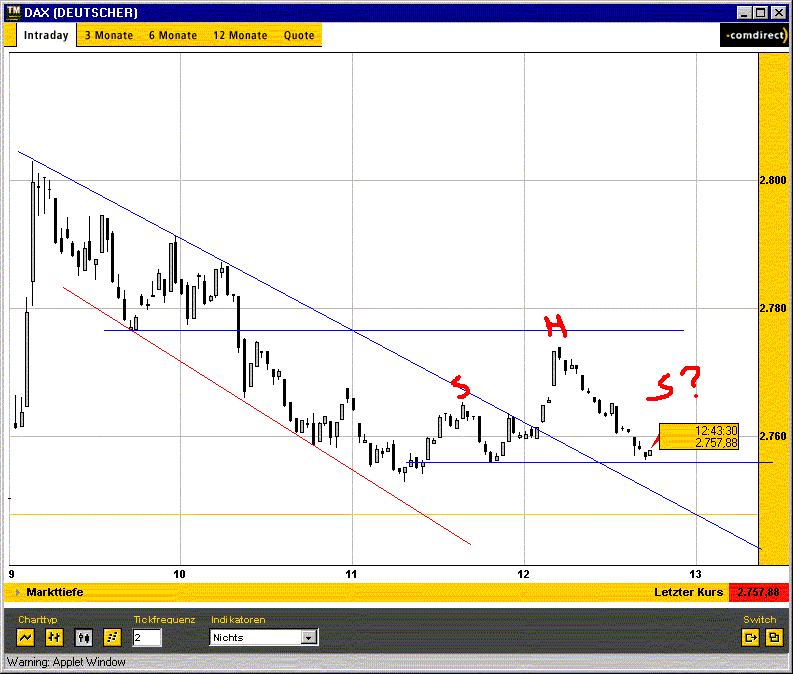Screen dimensions: 793x674
Task: Switch to the Intraday tab
Action: (46, 35)
